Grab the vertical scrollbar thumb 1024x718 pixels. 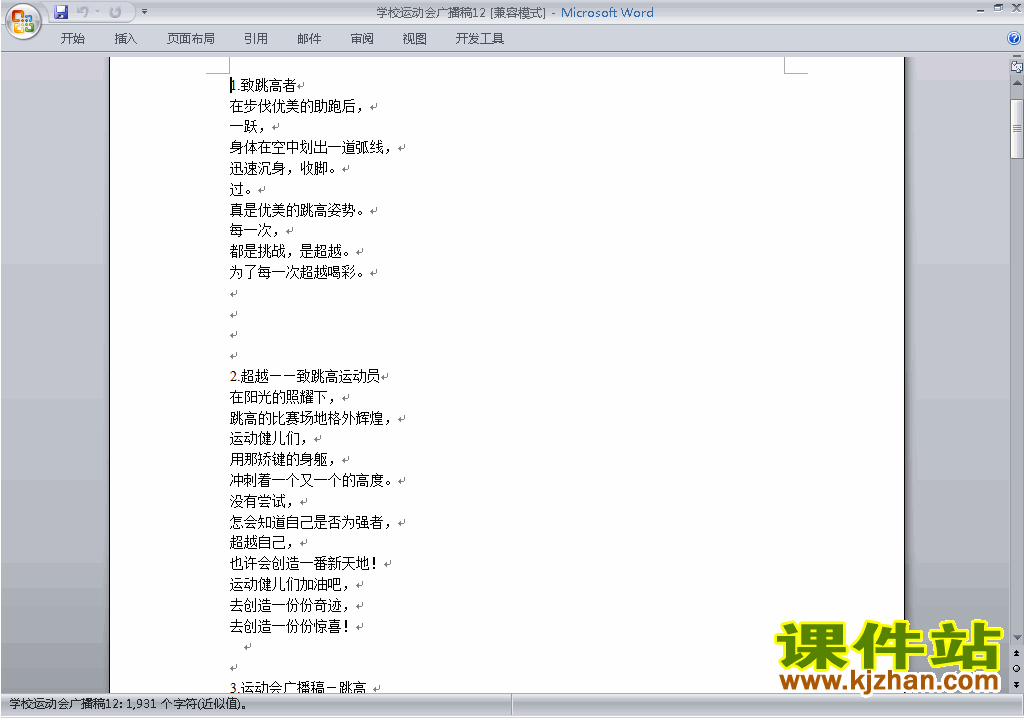point(1016,129)
